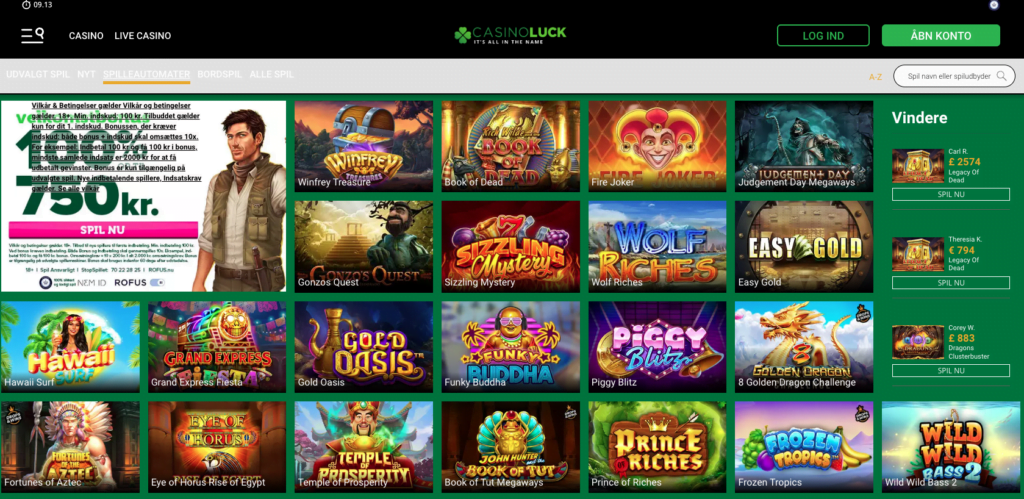Click the pink Spil Nu banner button

pos(103,230)
